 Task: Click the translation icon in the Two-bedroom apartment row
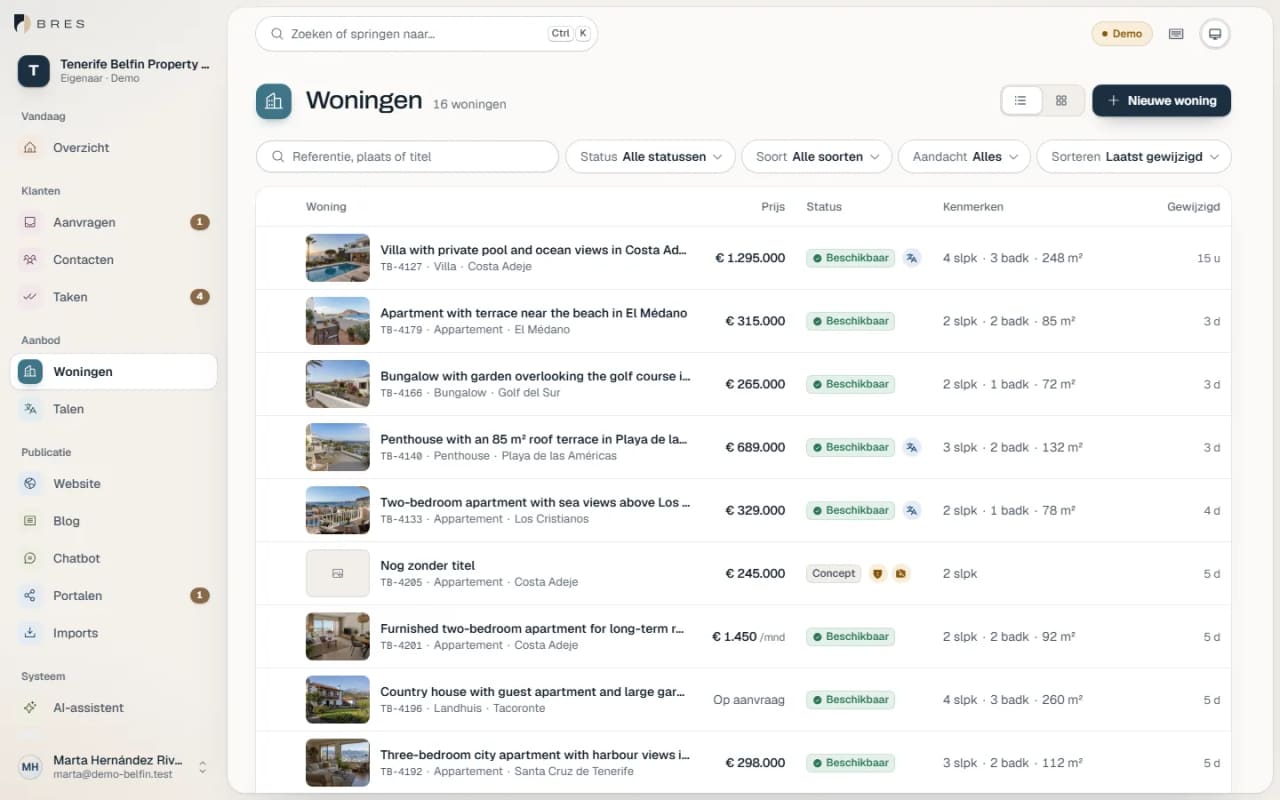tap(912, 510)
